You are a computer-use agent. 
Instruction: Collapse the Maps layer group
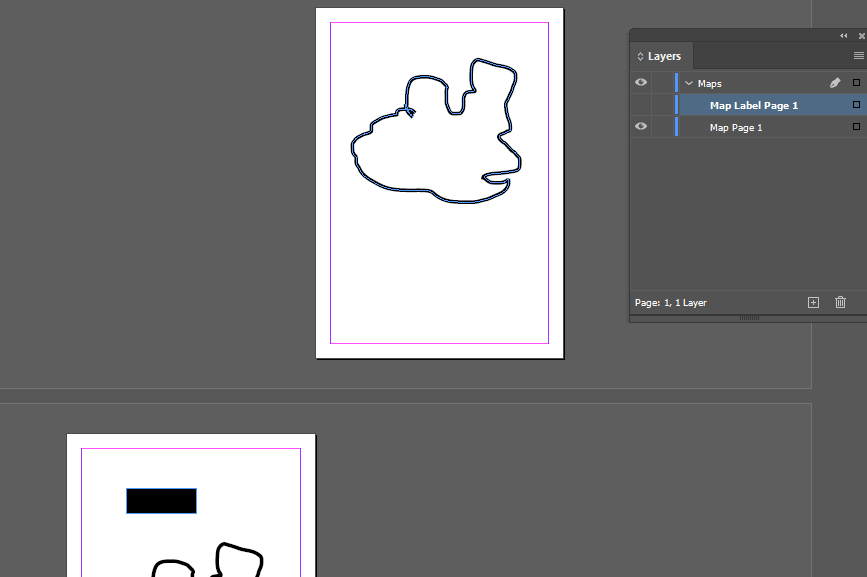pyautogui.click(x=687, y=83)
